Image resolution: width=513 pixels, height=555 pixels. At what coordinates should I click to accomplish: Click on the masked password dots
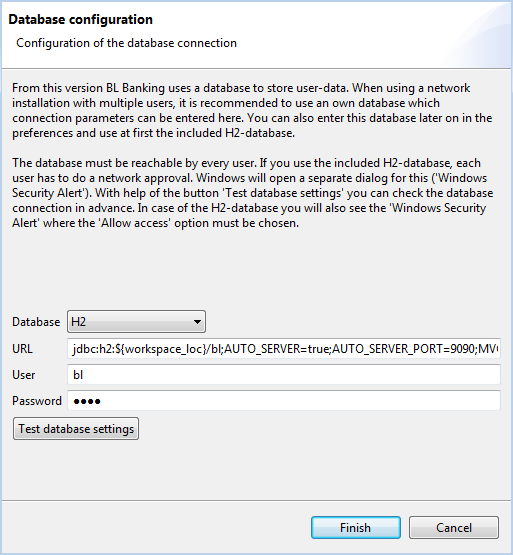[x=87, y=401]
